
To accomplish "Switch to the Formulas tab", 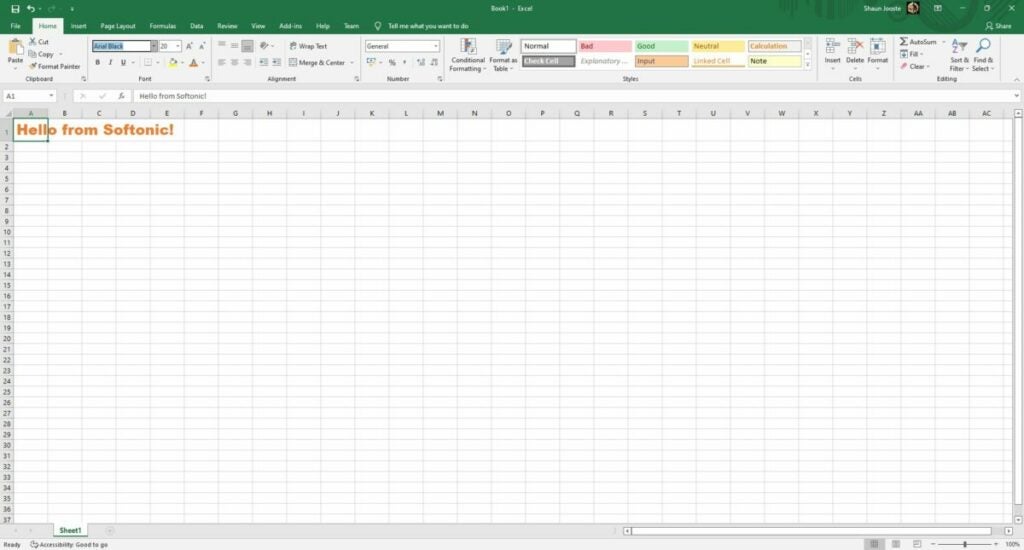I will [x=163, y=26].
